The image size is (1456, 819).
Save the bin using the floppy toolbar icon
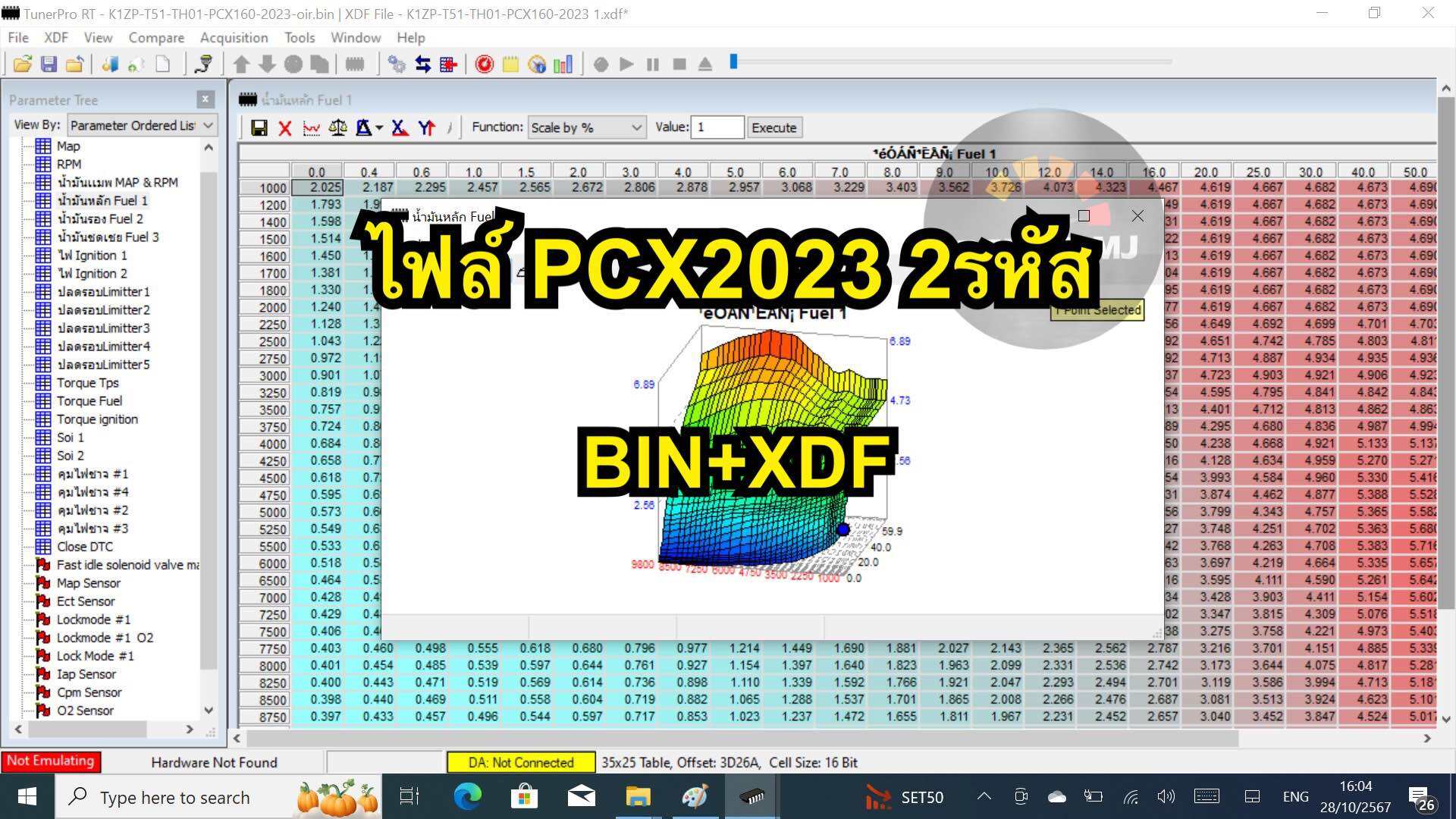[x=49, y=64]
